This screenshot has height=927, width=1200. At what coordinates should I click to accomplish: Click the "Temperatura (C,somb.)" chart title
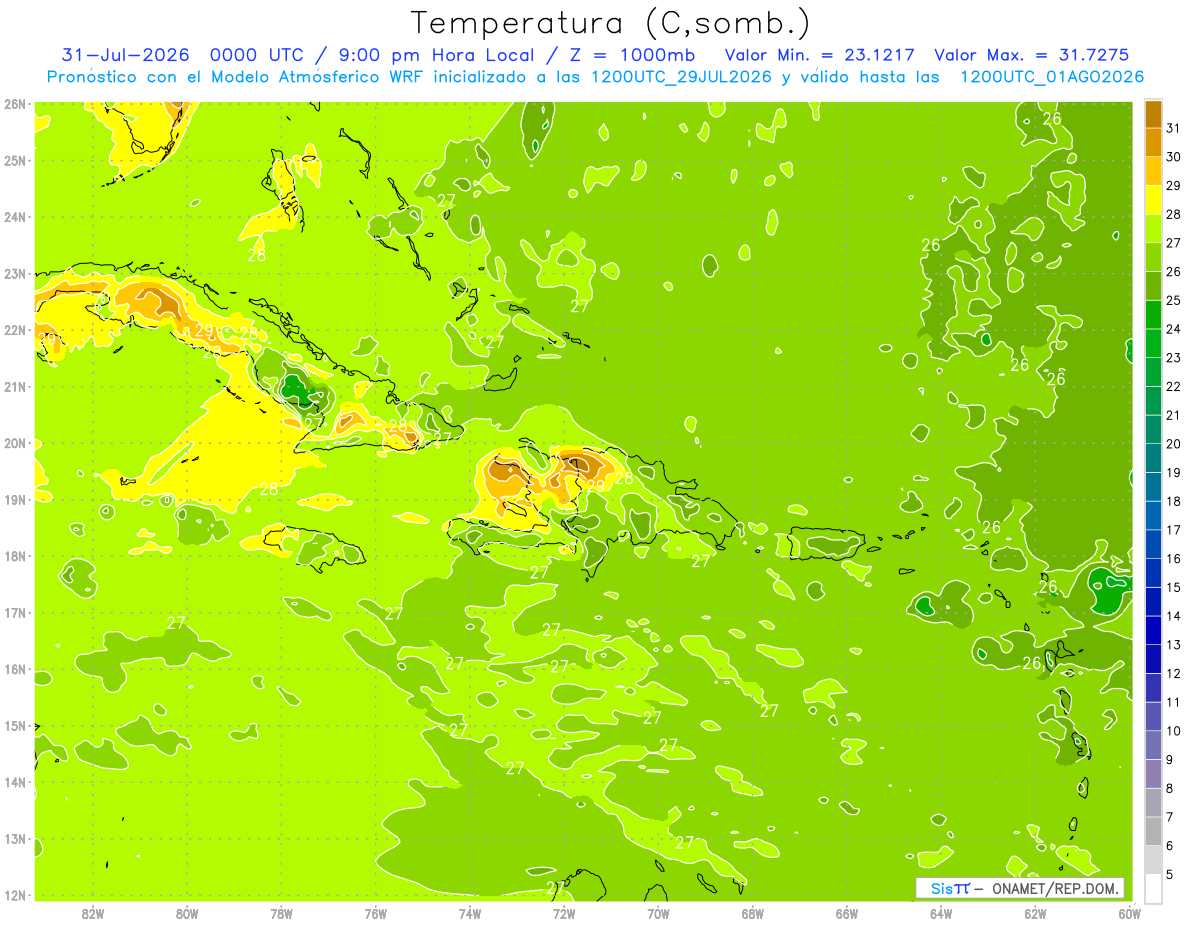coord(611,23)
